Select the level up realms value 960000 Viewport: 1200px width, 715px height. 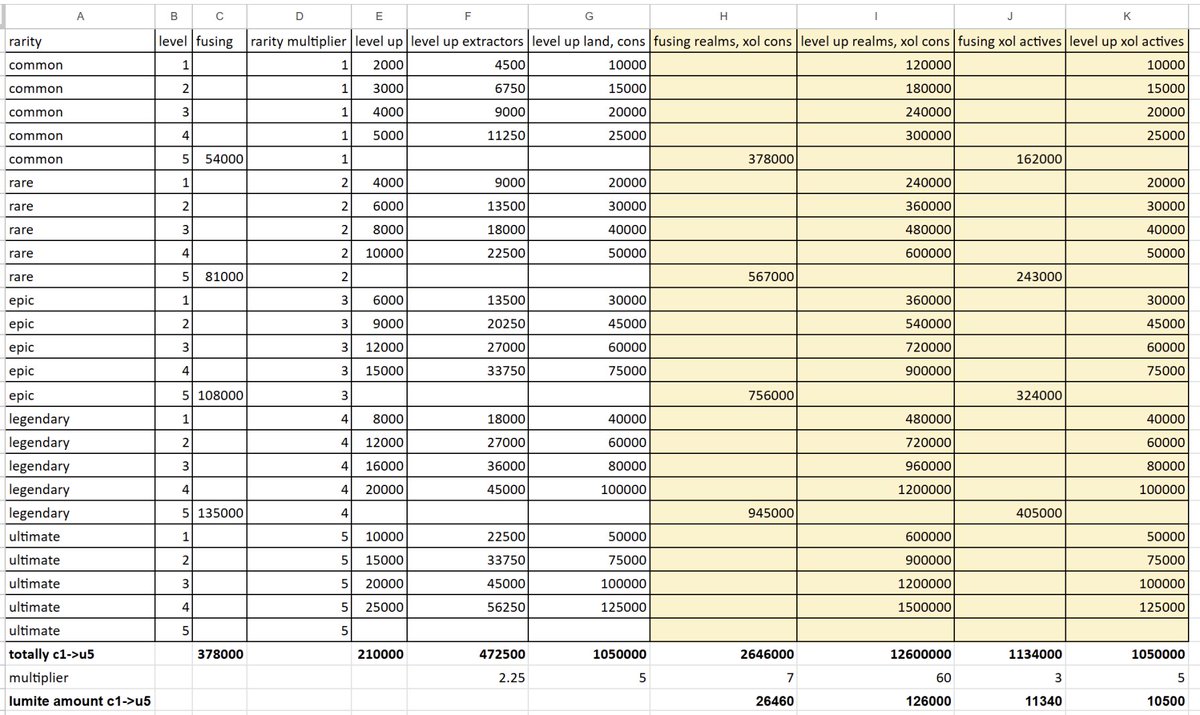tap(876, 466)
